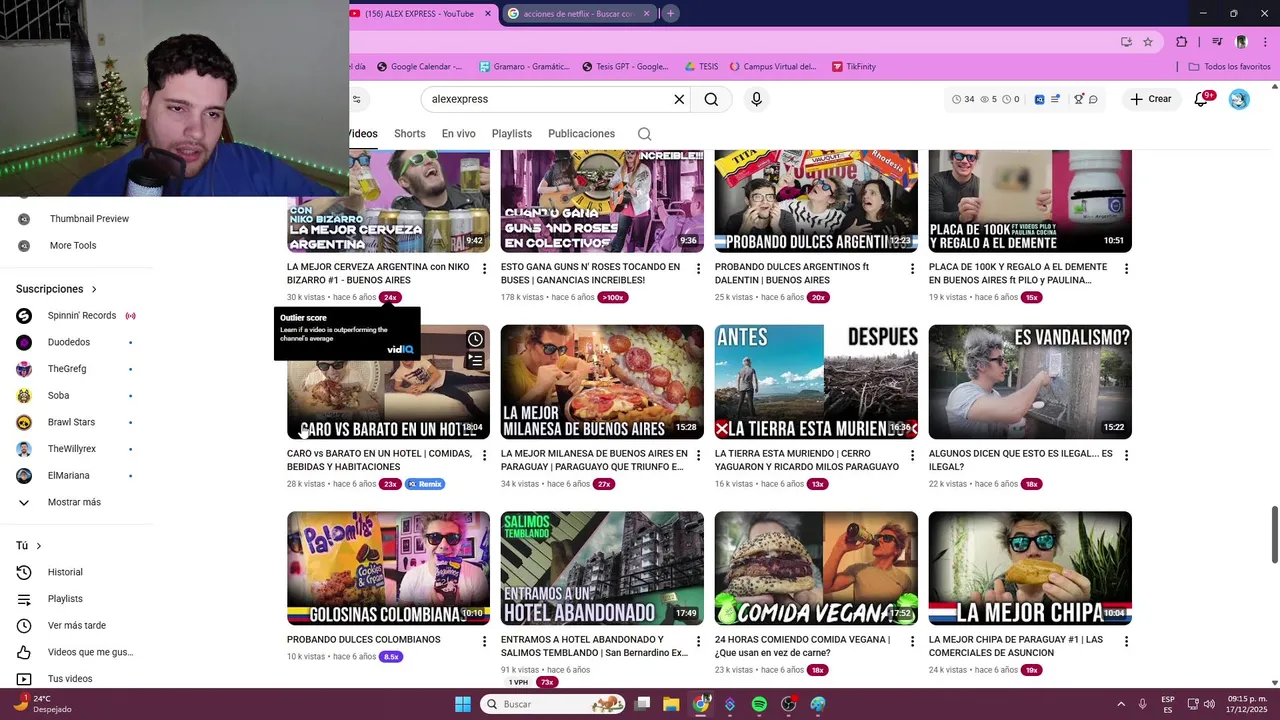Click Windows Start button
Screen dimensions: 1280x720
click(462, 704)
